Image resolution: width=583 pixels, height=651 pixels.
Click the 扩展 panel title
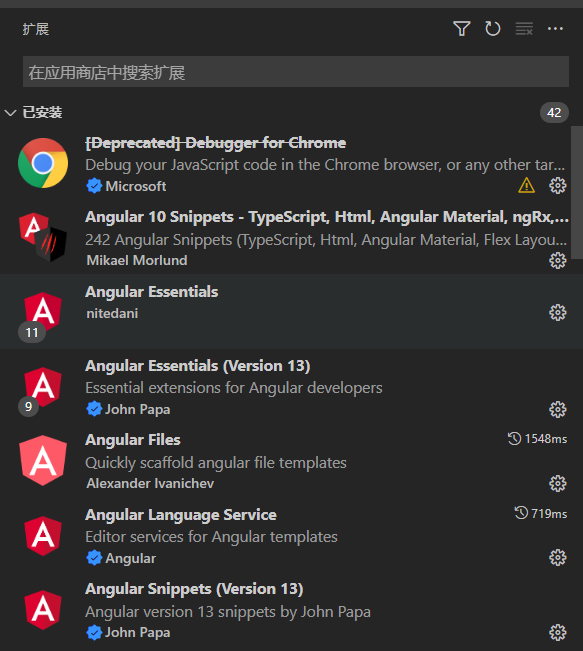coord(36,29)
